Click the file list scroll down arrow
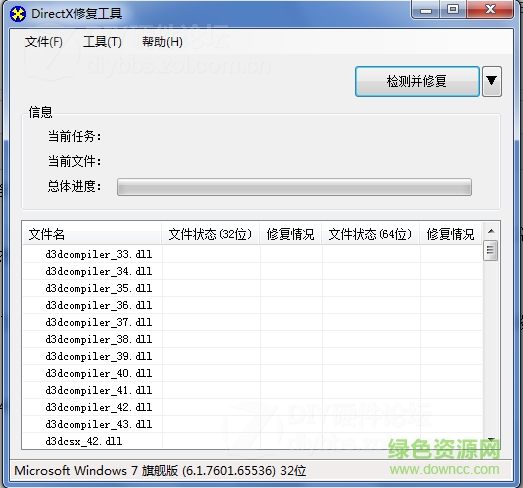 [491, 440]
